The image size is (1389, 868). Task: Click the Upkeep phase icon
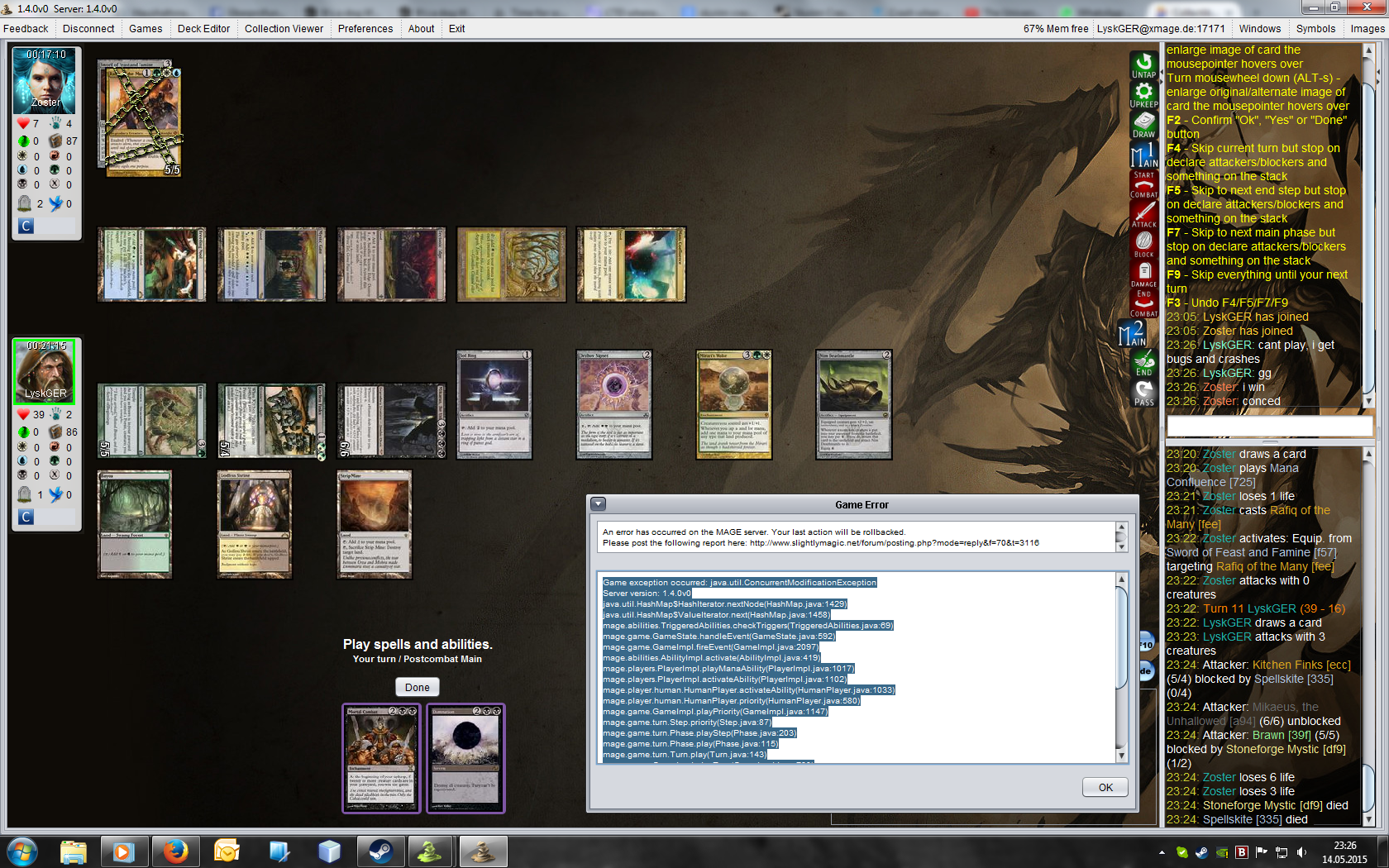click(1144, 95)
